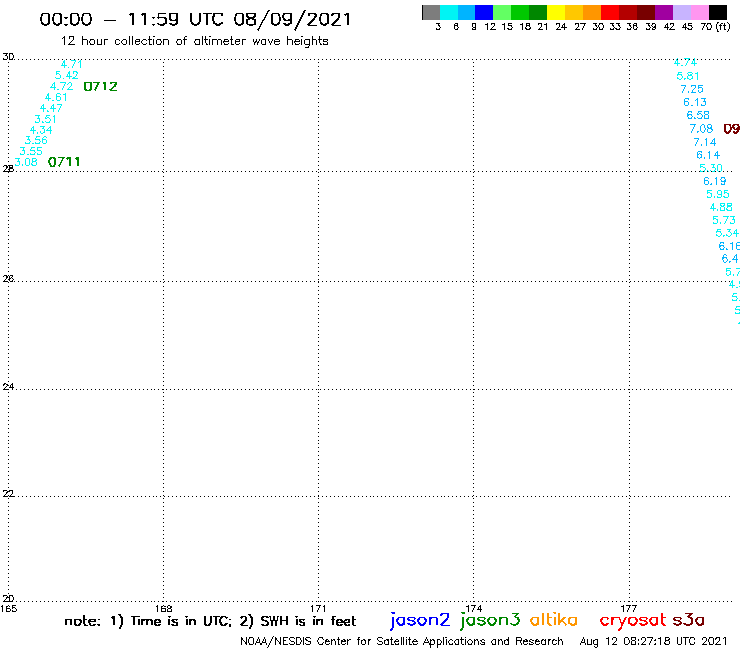740x650 pixels.
Task: Click the timestamp 'Aug 12 08:27:18 UTC 2021'
Action: point(654,641)
